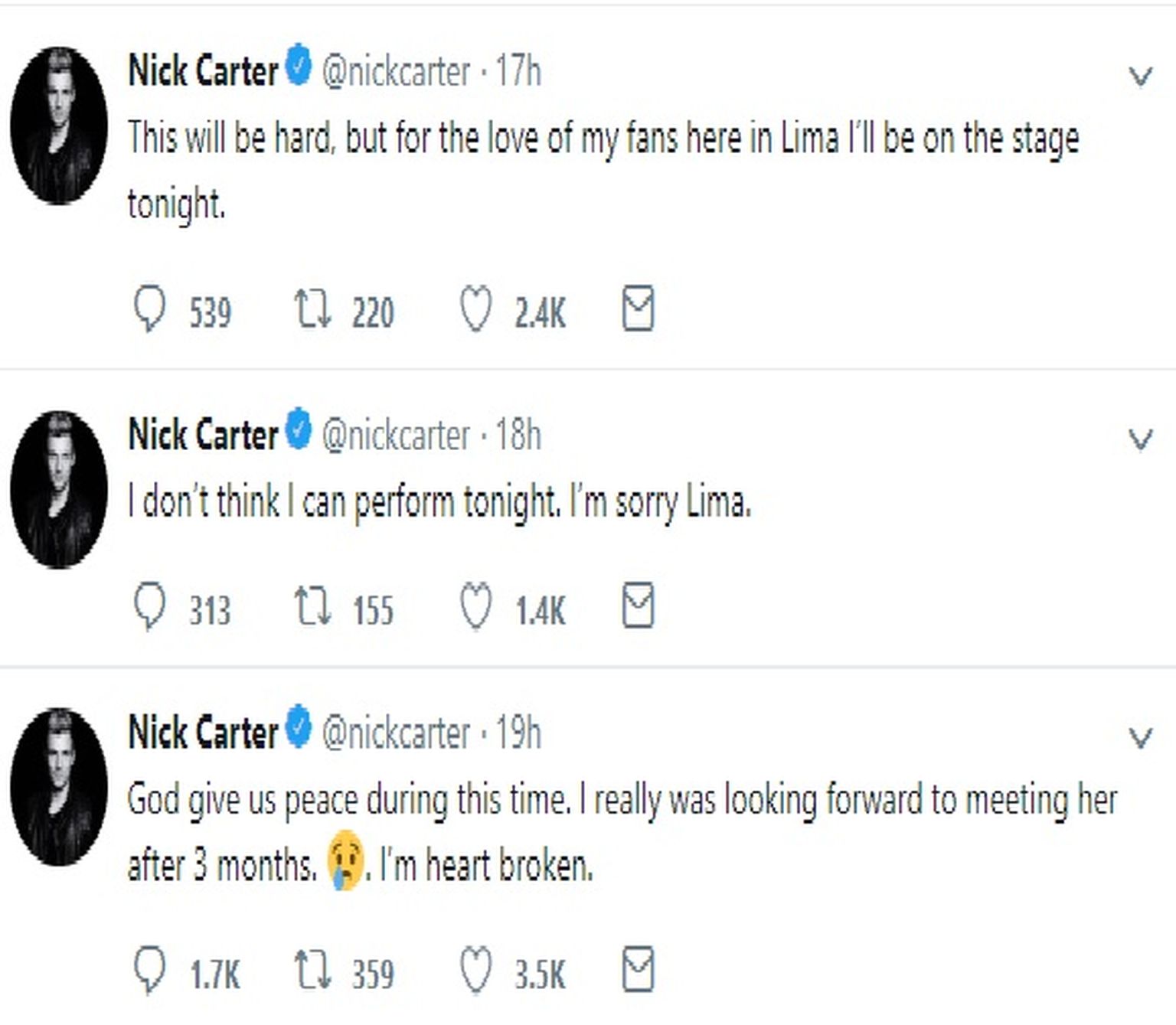The image size is (1176, 1025).
Task: Open Nick Carter's profile from the 19h tweet name
Action: click(x=203, y=733)
